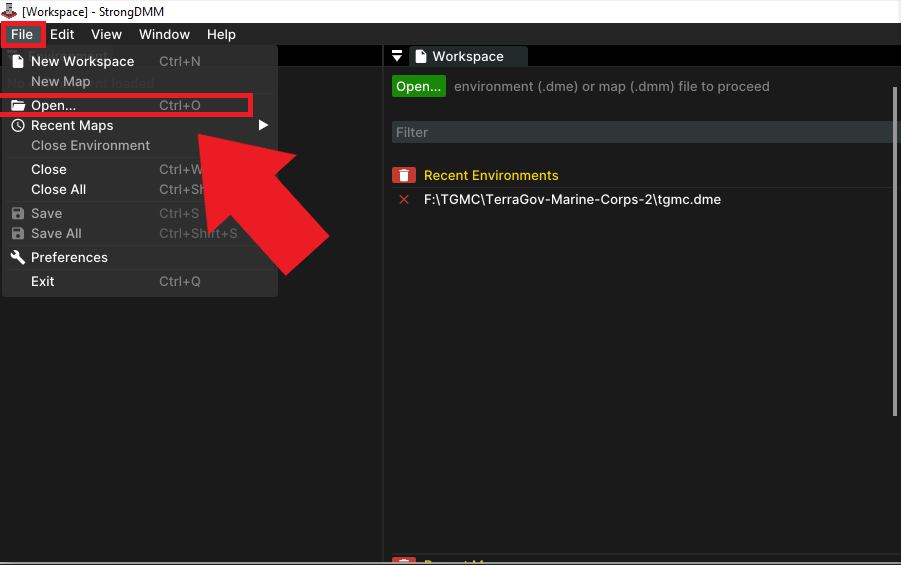Click the green Open... button
The width and height of the screenshot is (901, 565).
pos(418,86)
